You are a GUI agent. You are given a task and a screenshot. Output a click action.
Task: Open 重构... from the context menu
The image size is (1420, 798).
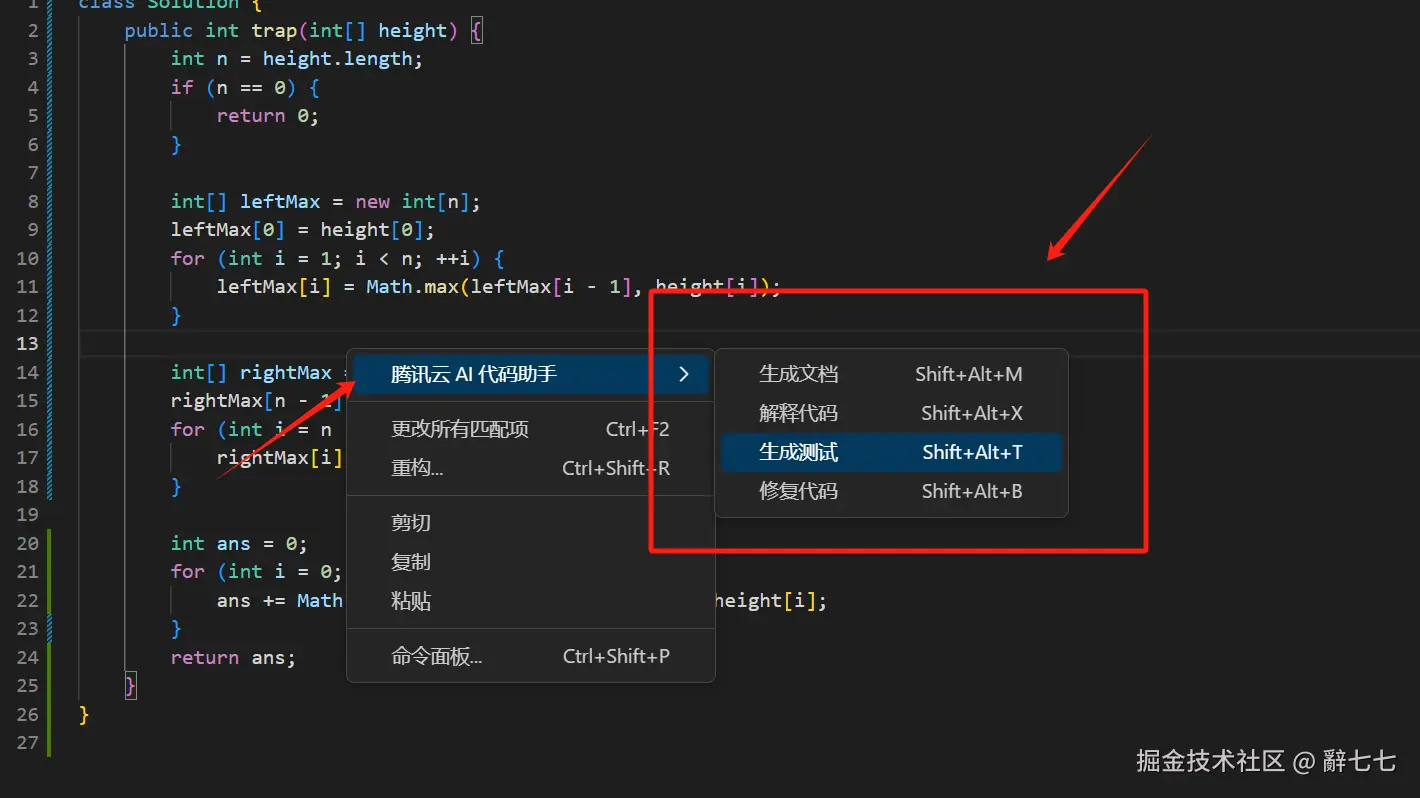coord(530,468)
